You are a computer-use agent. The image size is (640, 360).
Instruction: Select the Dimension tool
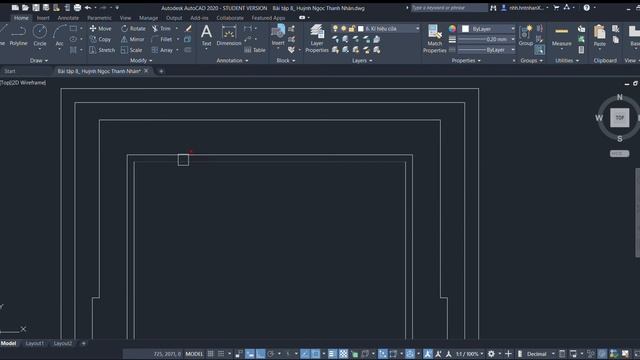click(229, 36)
